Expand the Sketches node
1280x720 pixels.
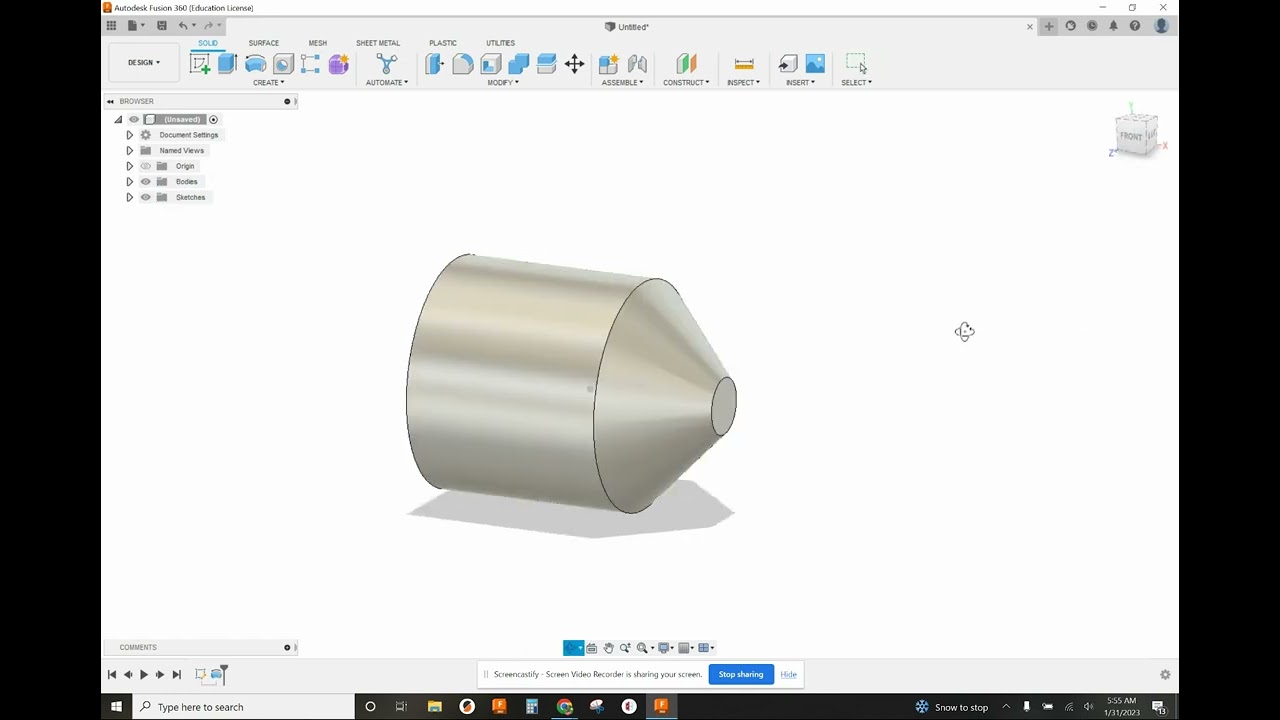tap(129, 197)
